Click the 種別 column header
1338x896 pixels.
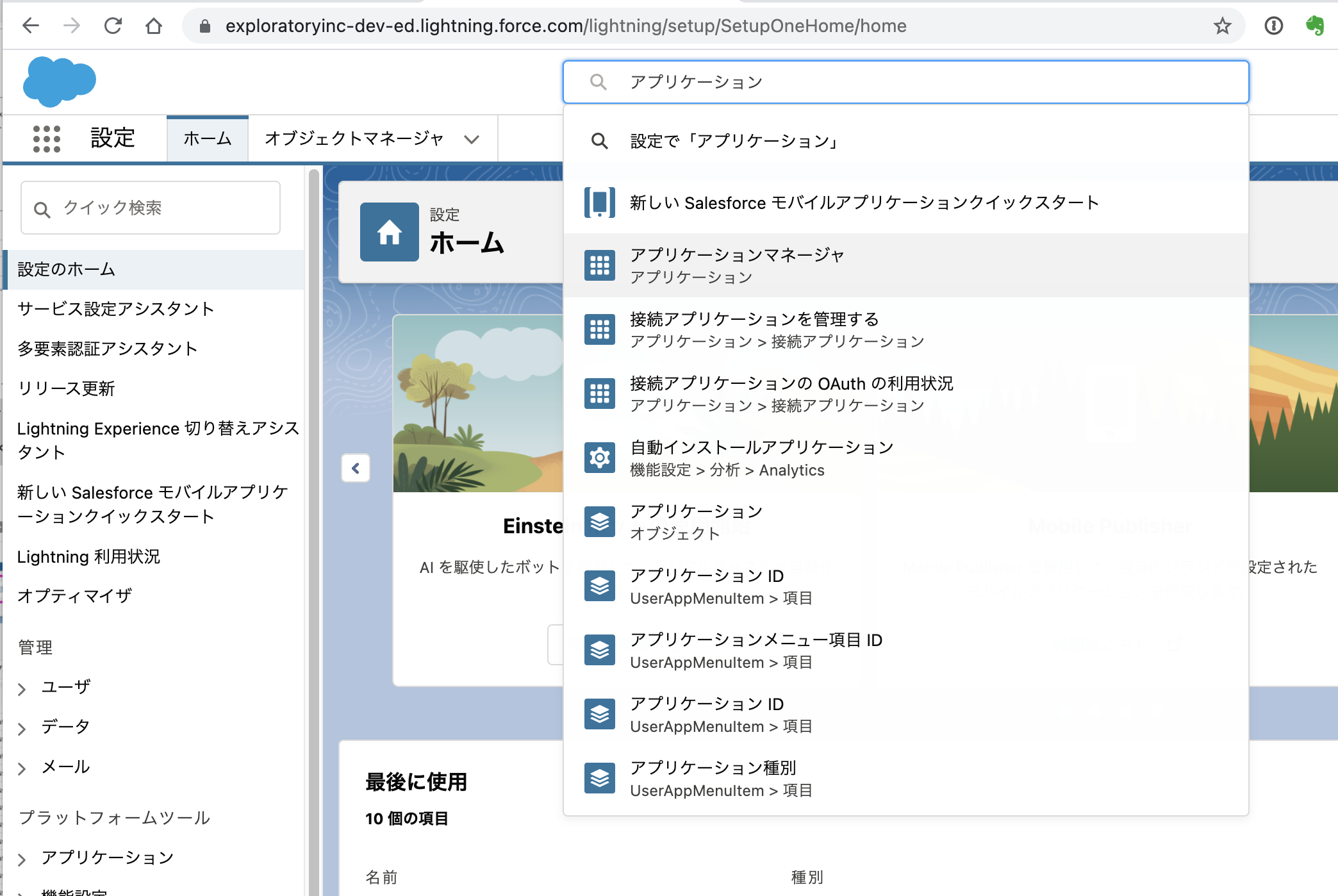pyautogui.click(x=807, y=877)
